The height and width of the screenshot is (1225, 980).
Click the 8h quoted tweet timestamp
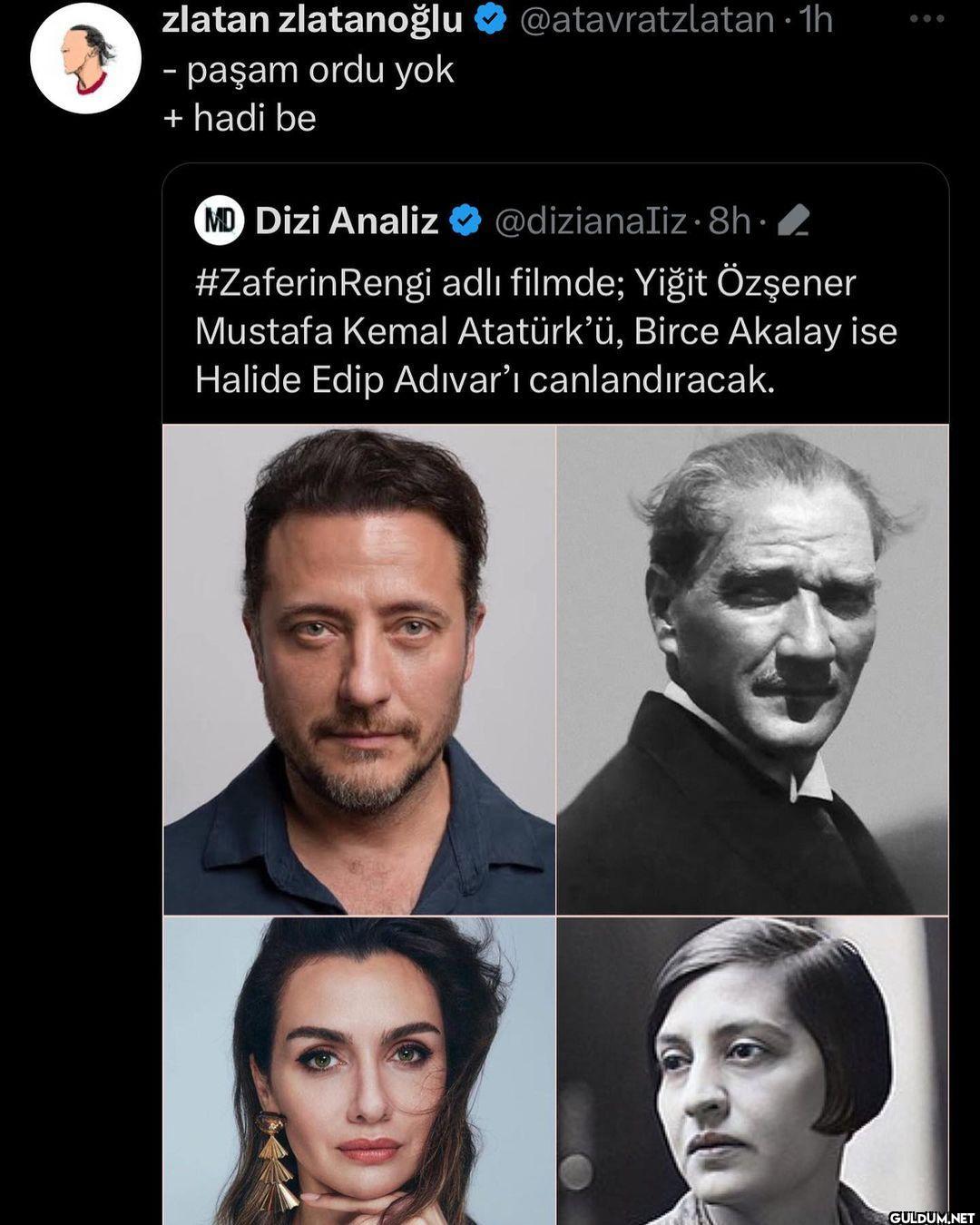(x=729, y=220)
